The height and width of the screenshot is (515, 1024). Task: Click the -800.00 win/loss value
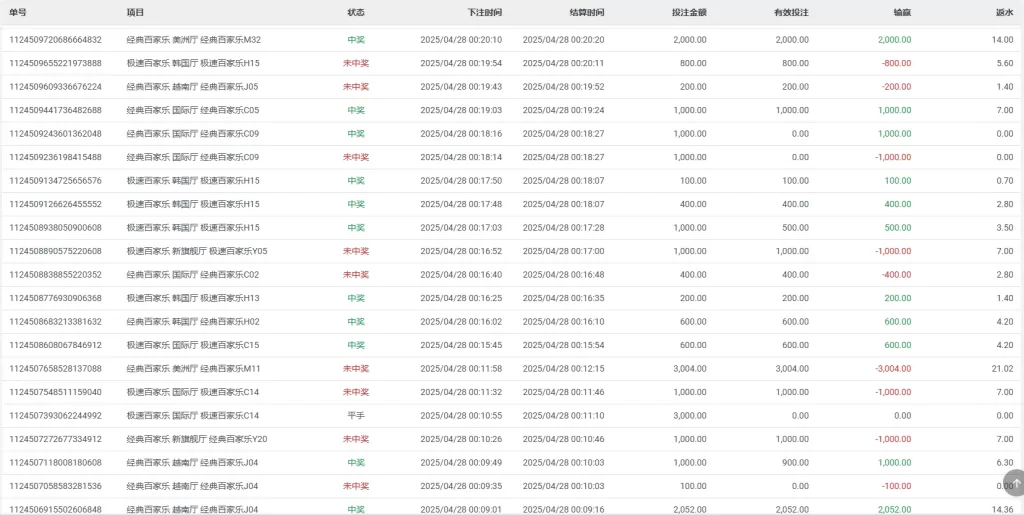point(896,63)
